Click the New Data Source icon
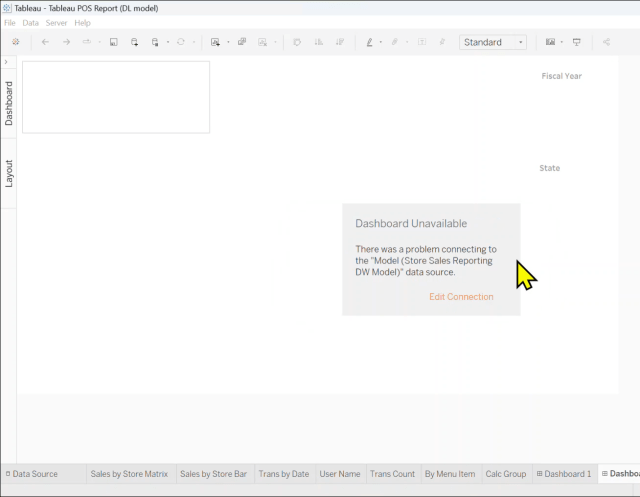This screenshot has width=640, height=497. click(x=134, y=42)
